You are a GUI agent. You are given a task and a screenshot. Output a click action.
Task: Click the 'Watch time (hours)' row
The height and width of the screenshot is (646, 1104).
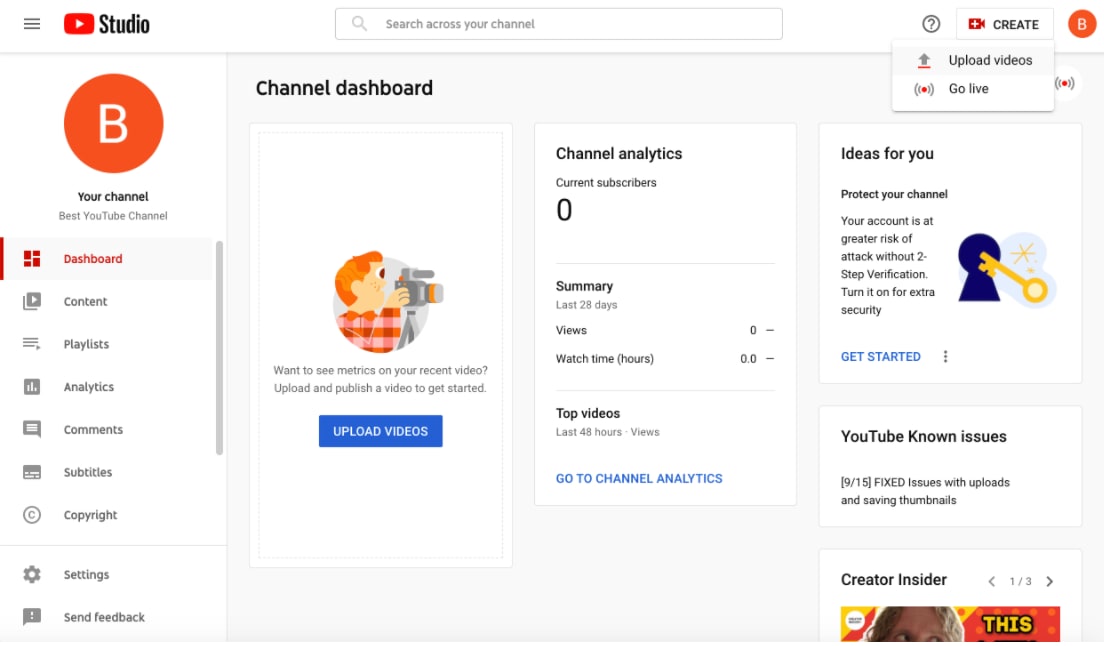(x=665, y=359)
